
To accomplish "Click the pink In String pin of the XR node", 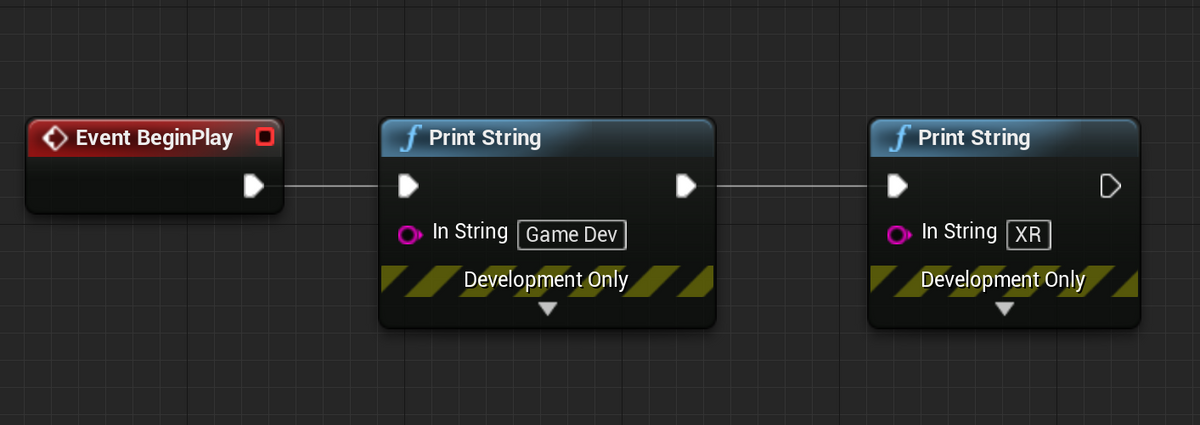I will (900, 235).
